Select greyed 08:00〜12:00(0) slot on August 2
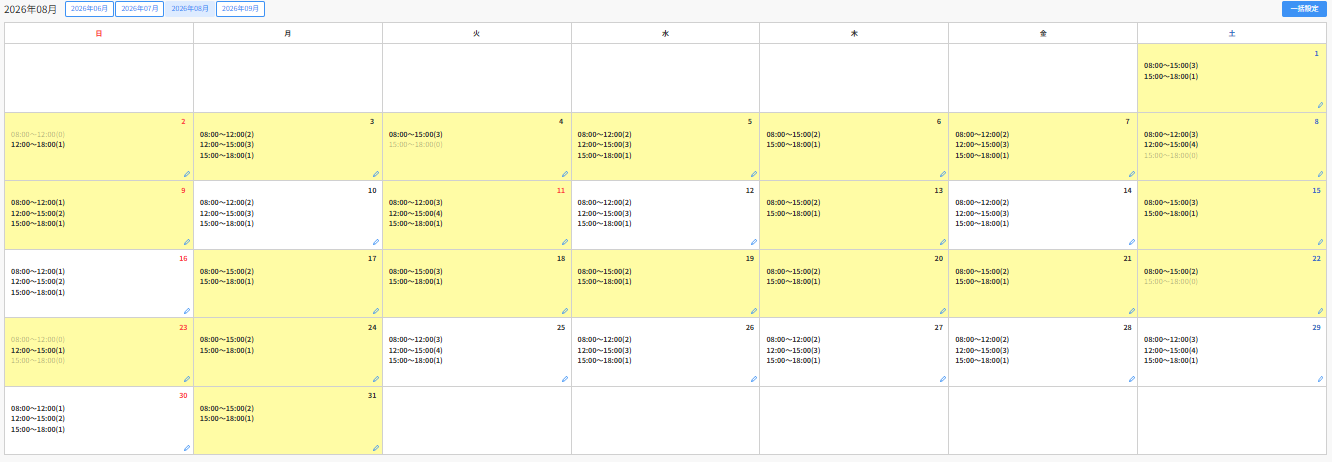The image size is (1332, 462). tap(38, 134)
